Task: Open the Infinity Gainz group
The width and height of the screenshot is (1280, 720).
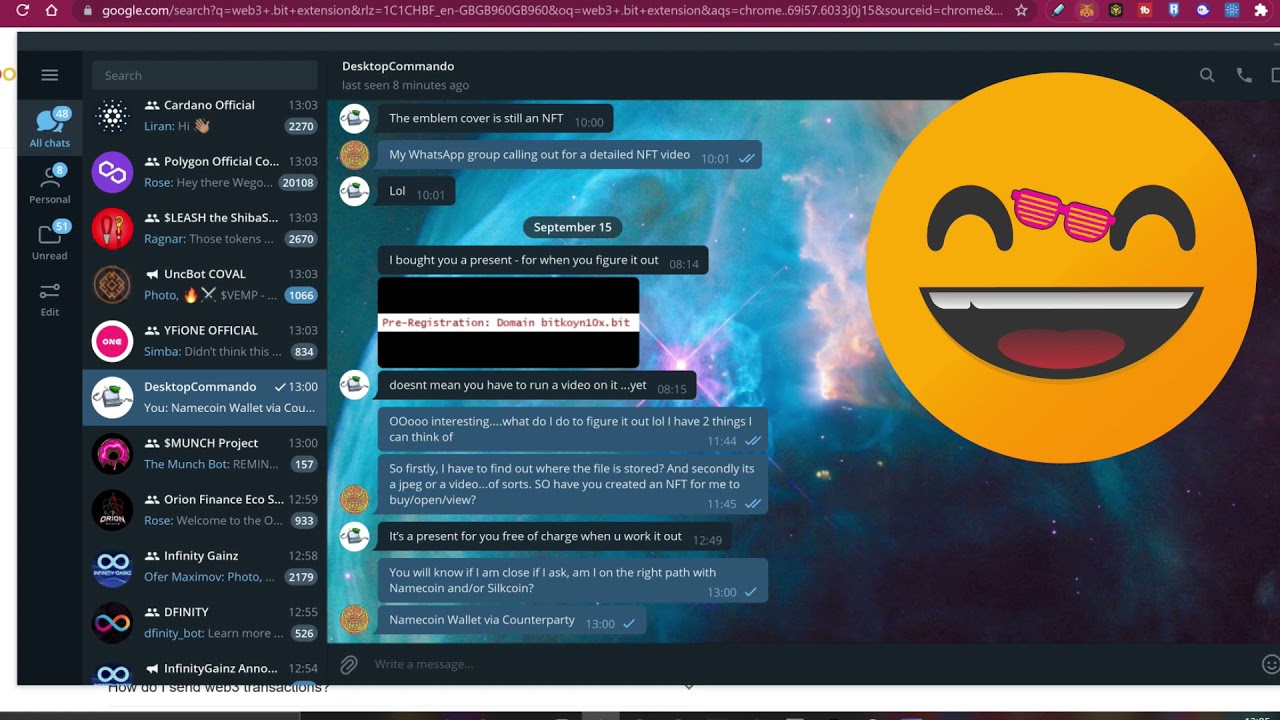Action: click(205, 566)
